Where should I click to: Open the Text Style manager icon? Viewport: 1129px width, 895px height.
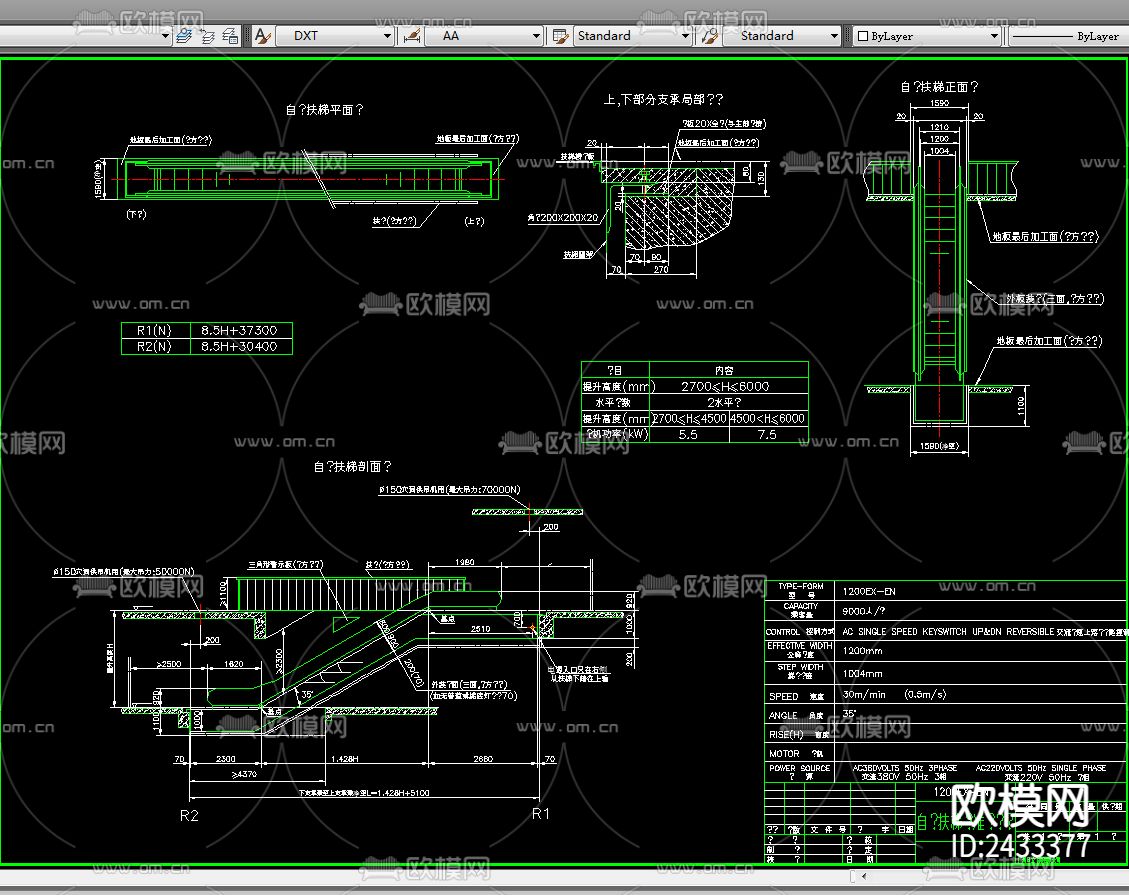coord(263,35)
